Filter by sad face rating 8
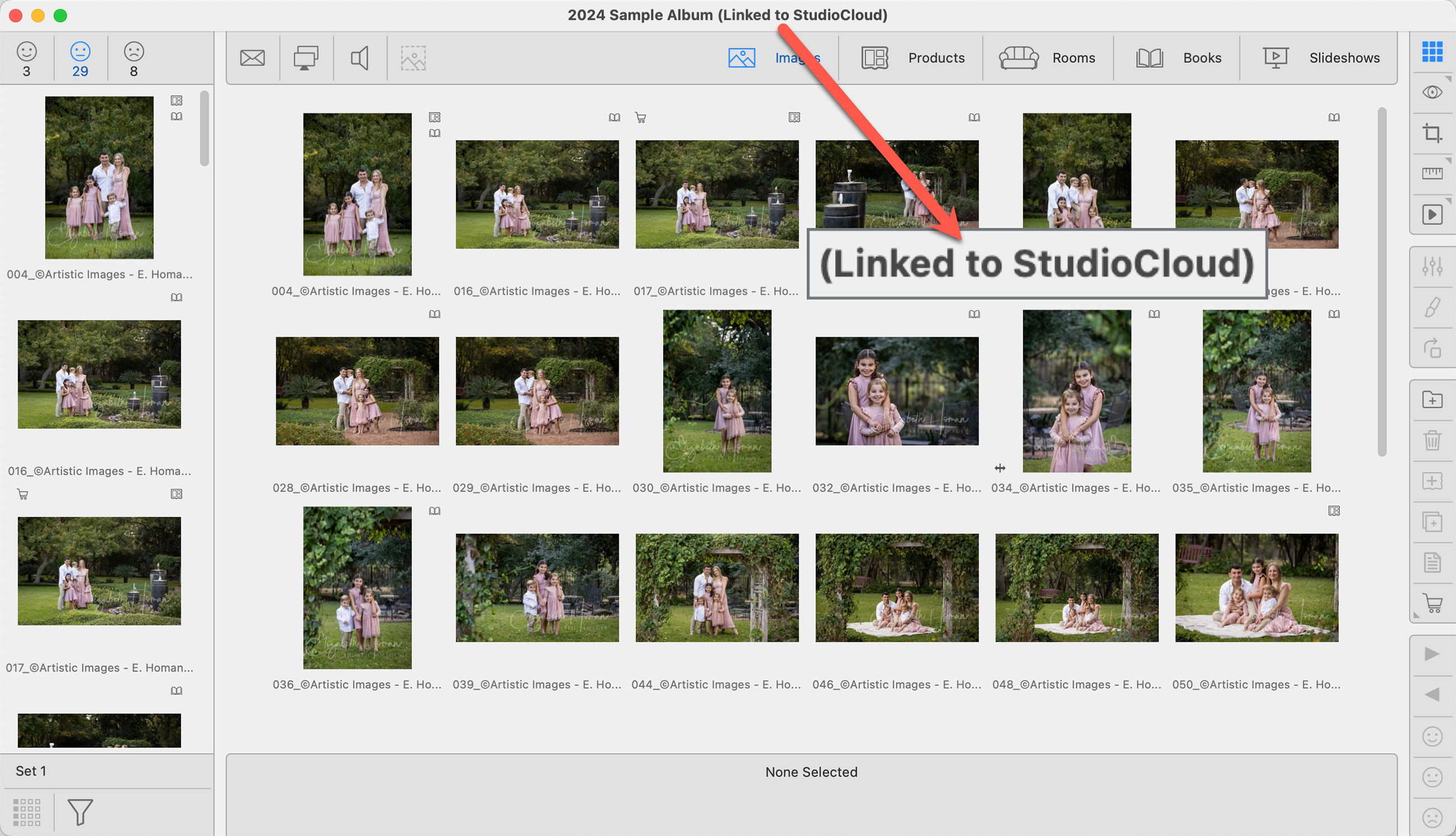The height and width of the screenshot is (836, 1456). pyautogui.click(x=134, y=59)
